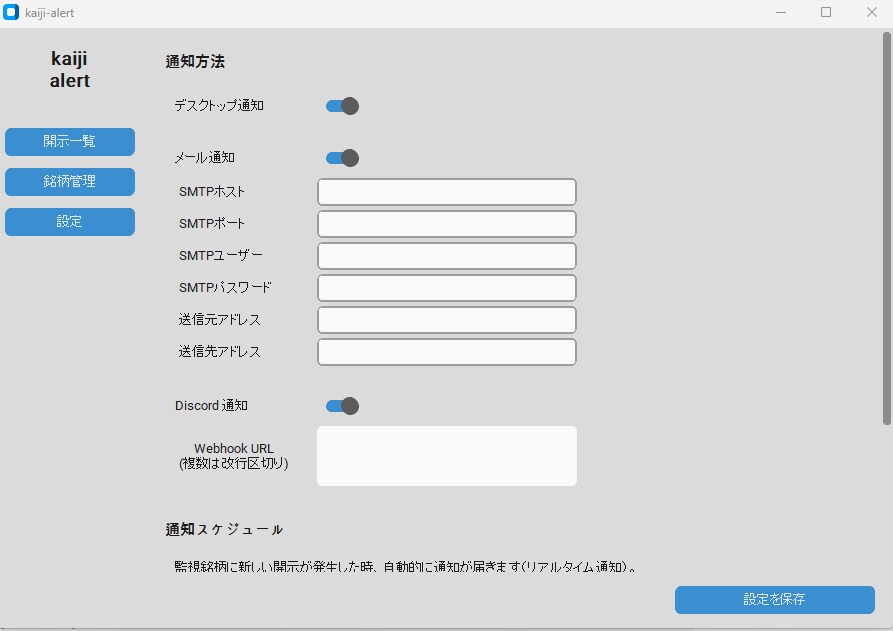The image size is (893, 631).
Task: Click the 送信先アドレス label
Action: click(220, 351)
